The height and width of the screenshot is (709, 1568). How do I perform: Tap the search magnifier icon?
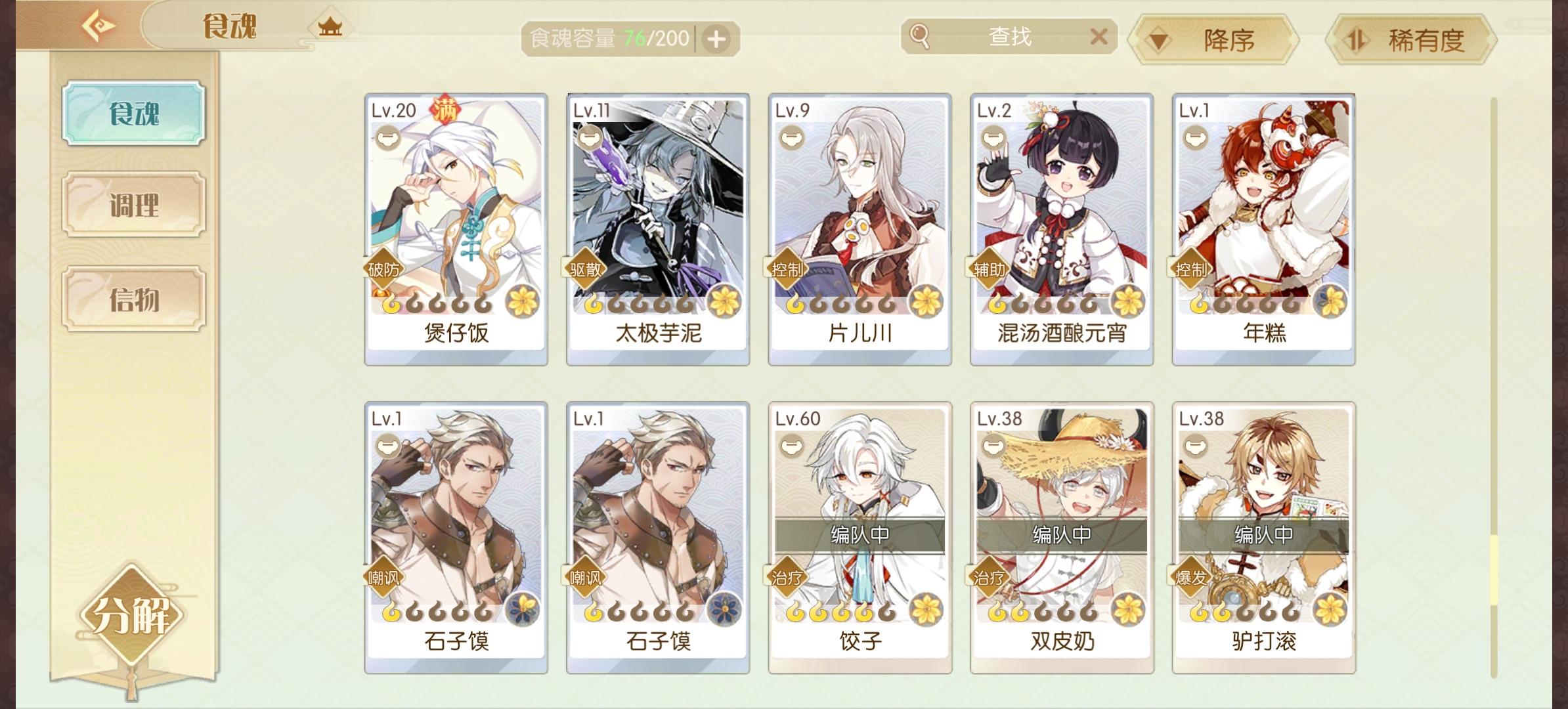919,37
